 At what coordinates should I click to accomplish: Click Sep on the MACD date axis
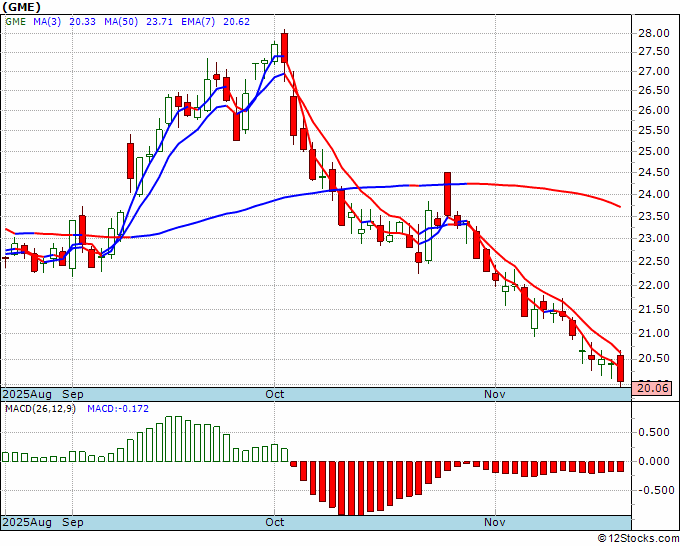coord(72,522)
